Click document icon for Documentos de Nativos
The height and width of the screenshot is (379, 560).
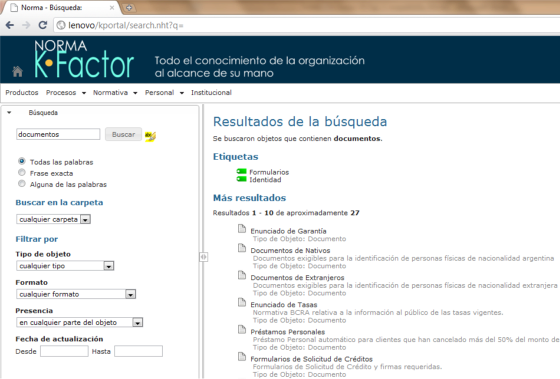pos(242,248)
